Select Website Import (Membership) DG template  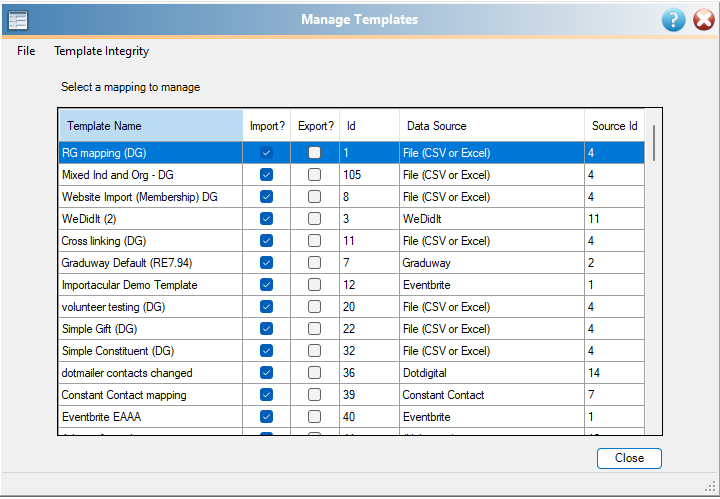click(x=151, y=196)
